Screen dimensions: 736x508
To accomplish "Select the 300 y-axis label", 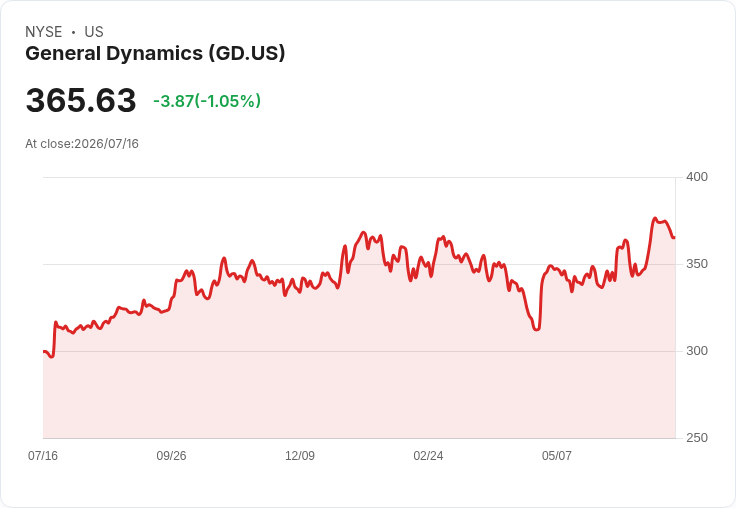I will [x=697, y=351].
